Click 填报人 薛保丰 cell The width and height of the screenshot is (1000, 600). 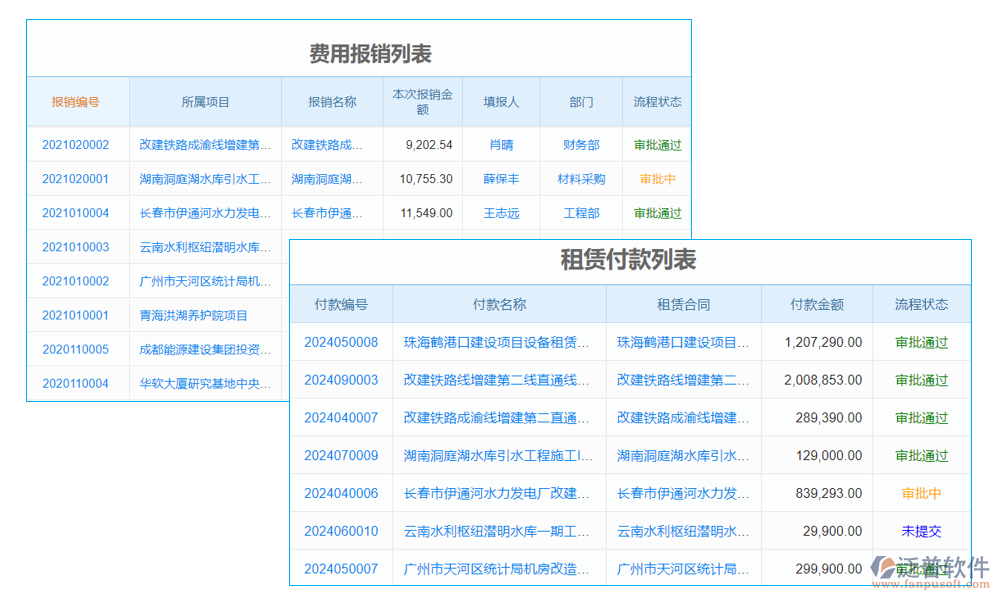coord(500,180)
